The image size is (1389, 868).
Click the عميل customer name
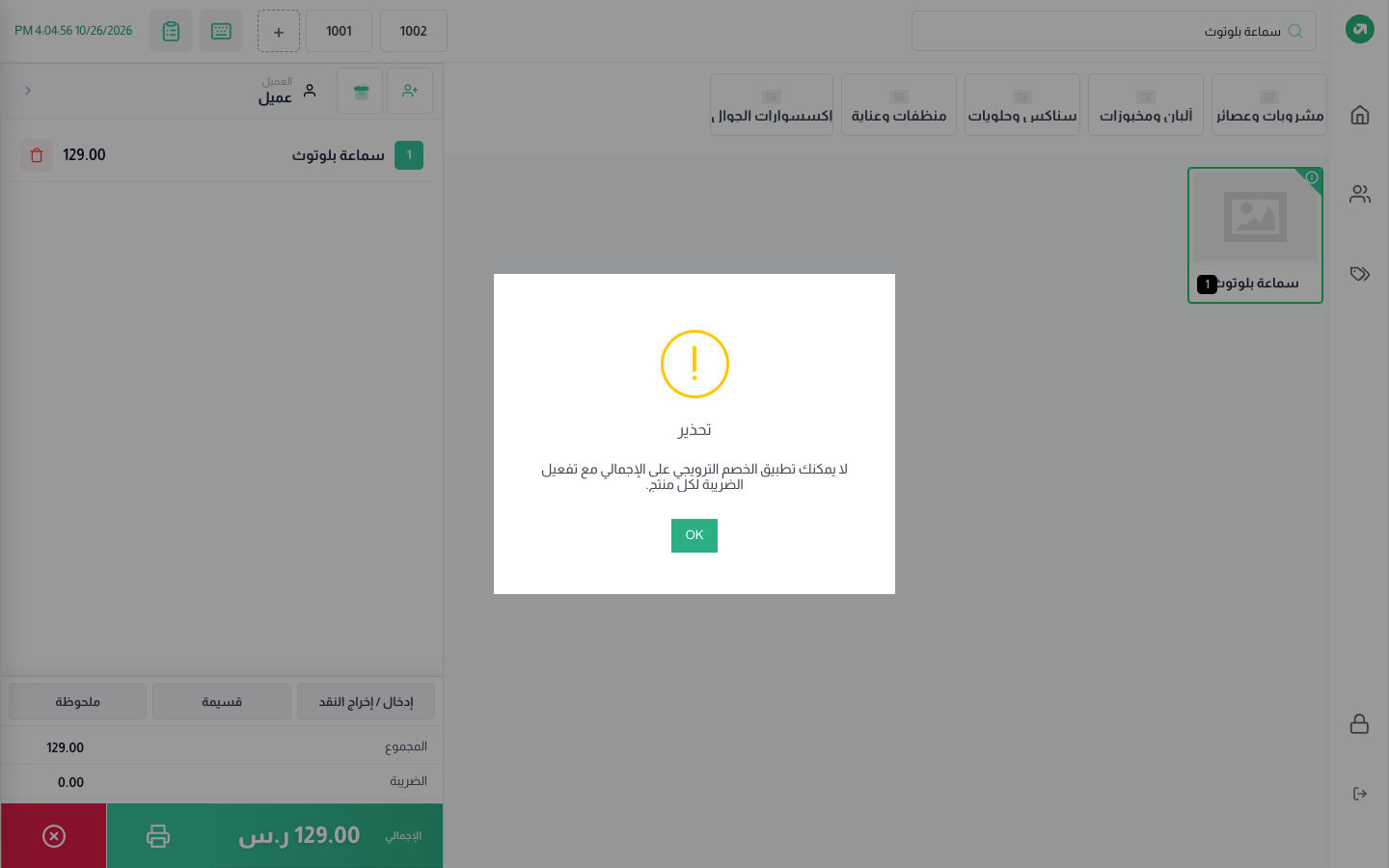[275, 98]
